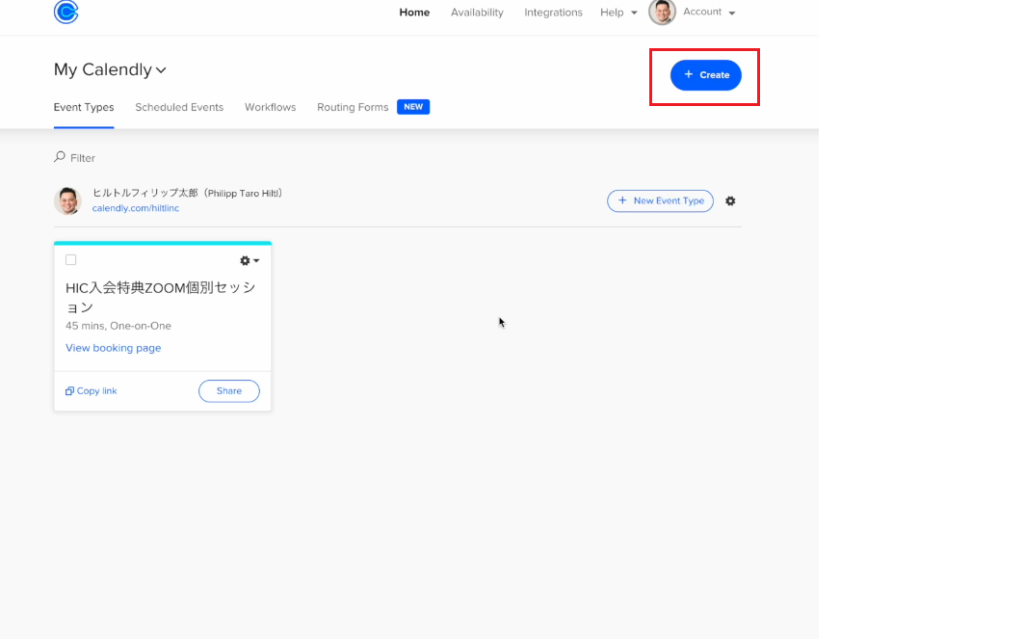Click the HIC入会特典ZOOM個別セッション event title
The image size is (1024, 639).
[161, 297]
